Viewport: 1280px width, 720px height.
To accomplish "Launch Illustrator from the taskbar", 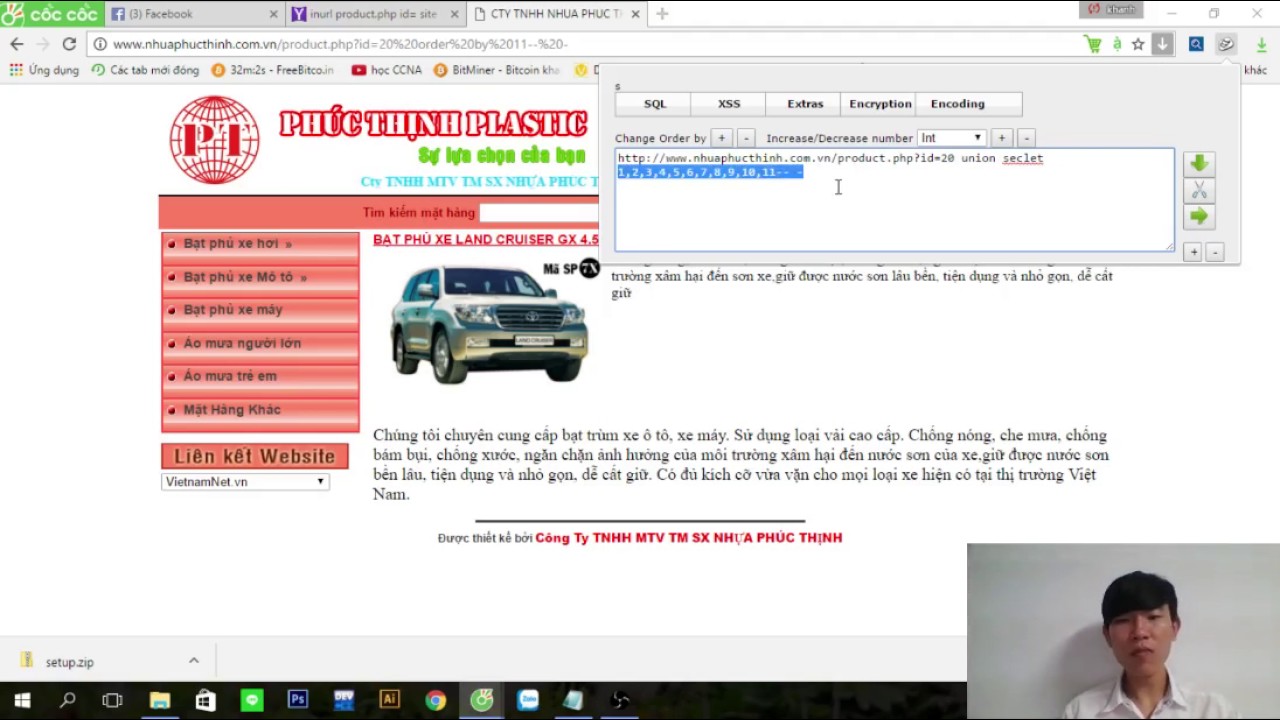I will coord(389,700).
